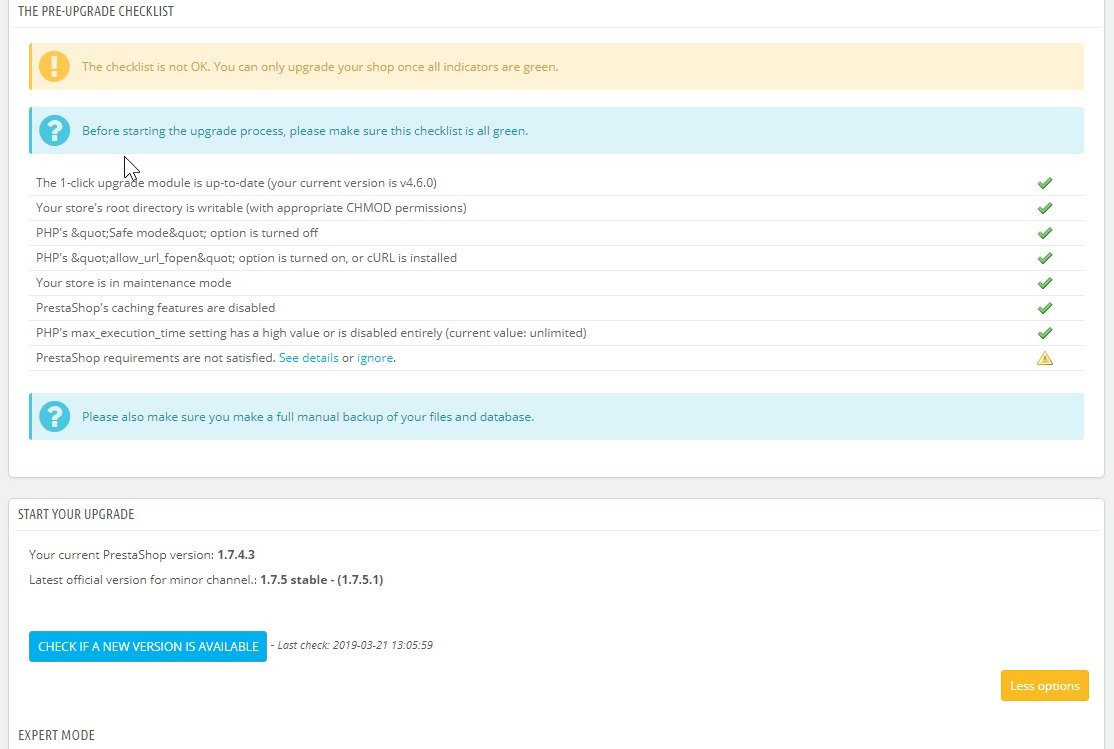Image resolution: width=1114 pixels, height=749 pixels.
Task: Click green check for max_execution_time row
Action: (1044, 333)
